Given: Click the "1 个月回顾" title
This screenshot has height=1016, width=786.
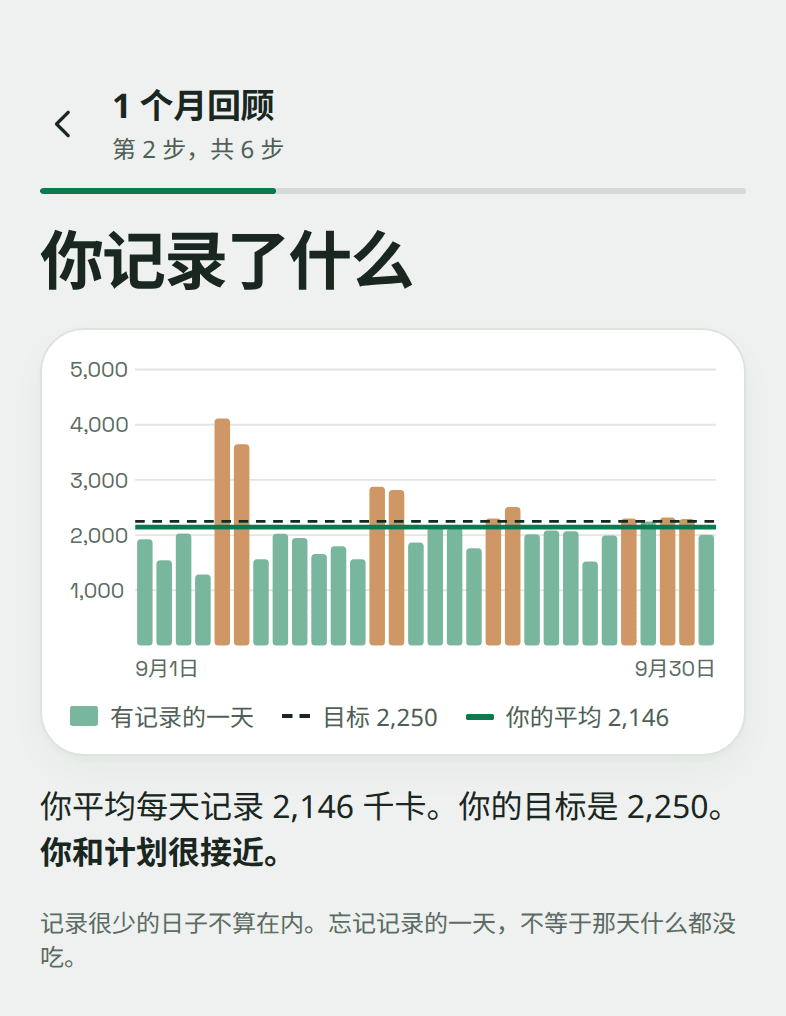Looking at the screenshot, I should 193,106.
